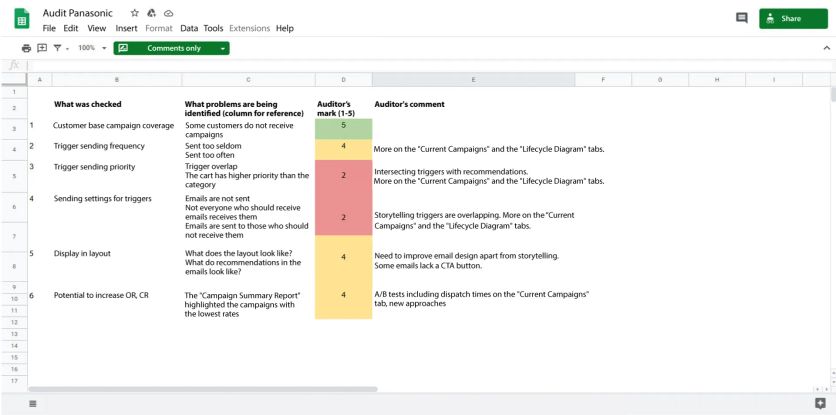Select the green cell marked 5

point(343,129)
